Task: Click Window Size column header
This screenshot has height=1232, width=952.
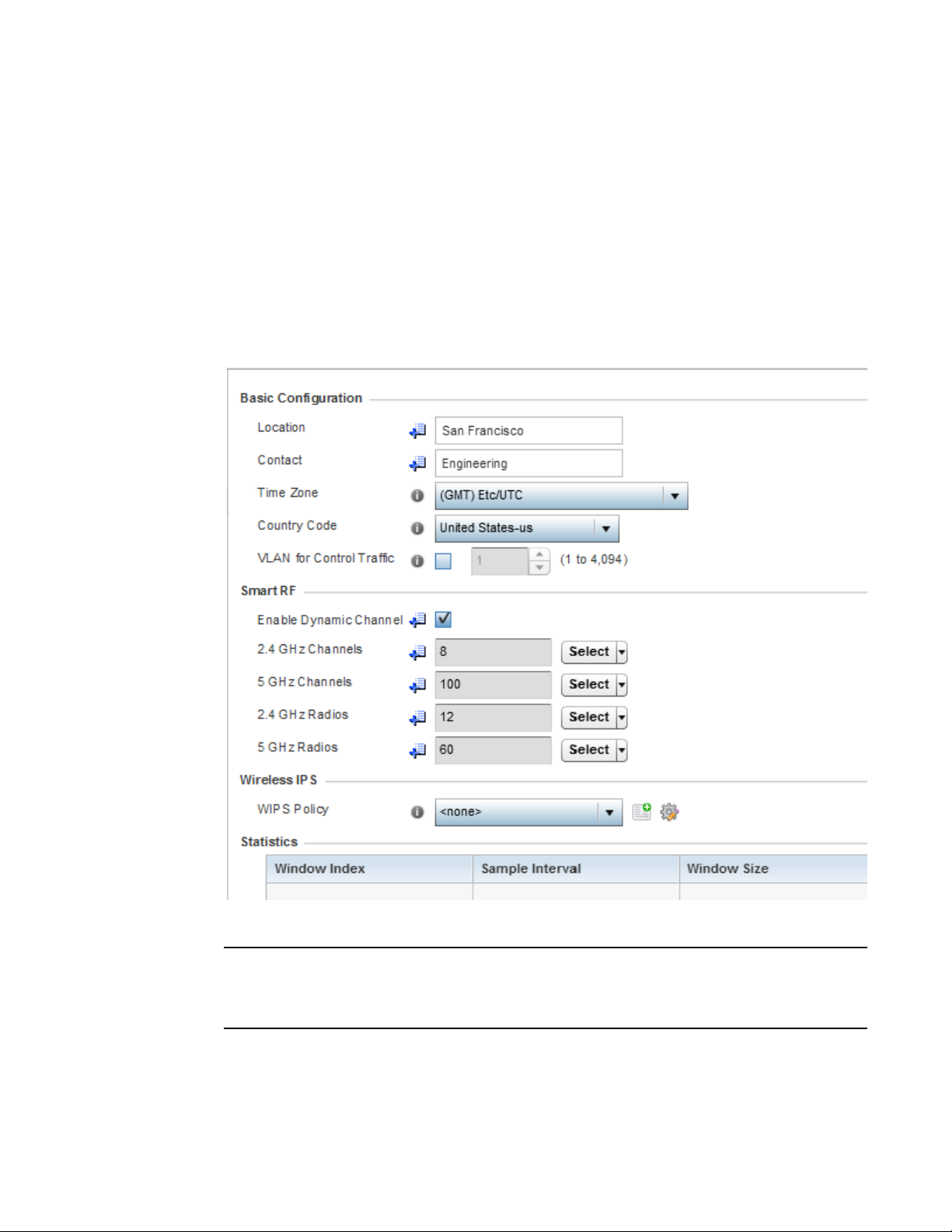Action: tap(773, 869)
